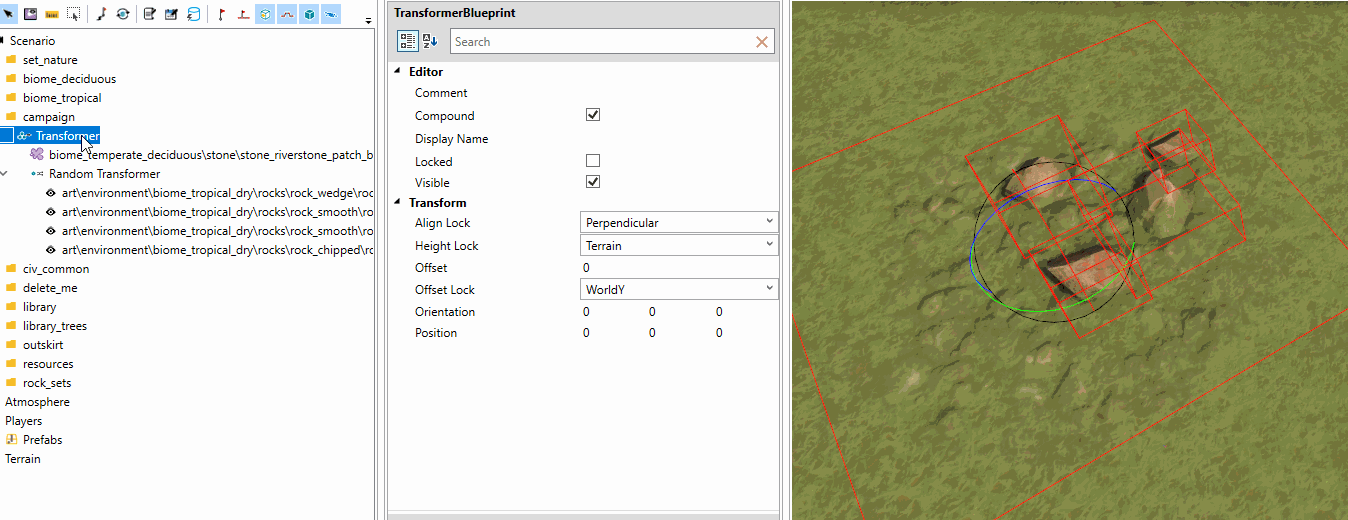Enable the Locked checkbox
Viewport: 1348px width, 520px height.
pos(593,161)
